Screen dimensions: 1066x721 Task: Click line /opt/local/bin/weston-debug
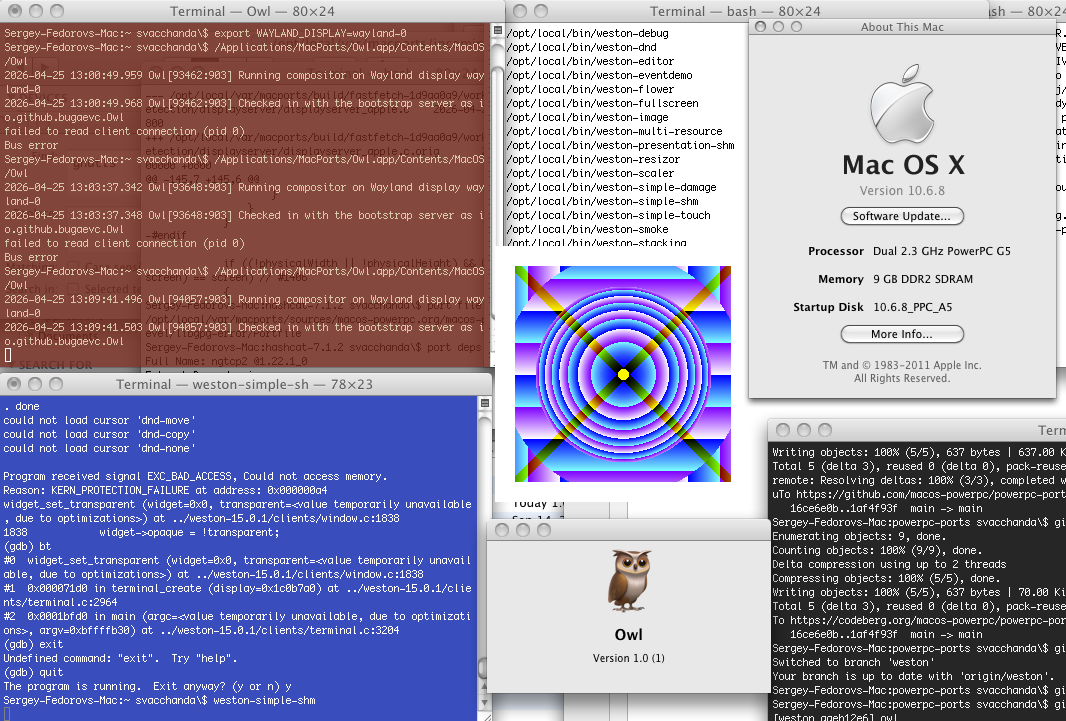[587, 33]
